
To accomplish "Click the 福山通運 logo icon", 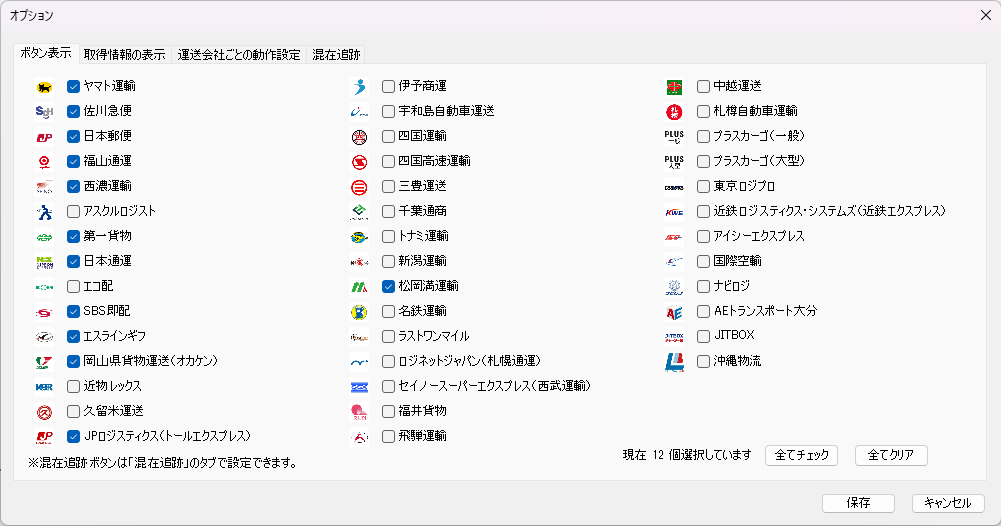I will 44,162.
